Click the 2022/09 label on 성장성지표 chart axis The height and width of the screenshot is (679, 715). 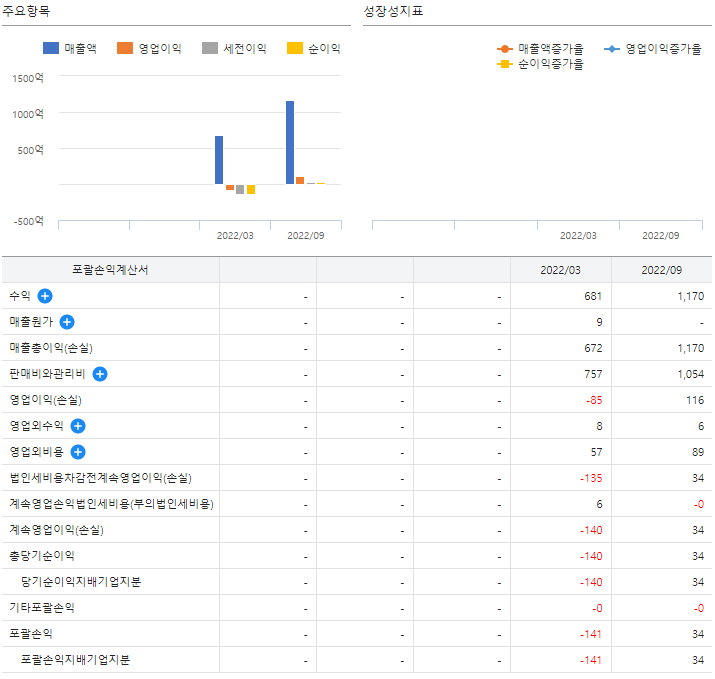click(x=661, y=236)
